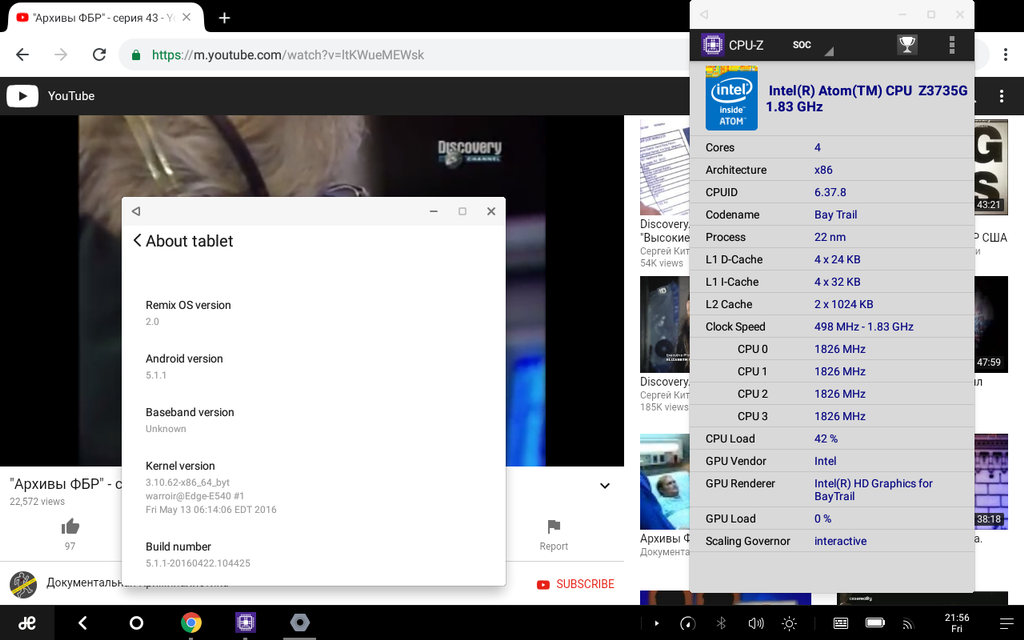Open the channel avatar
Image resolution: width=1024 pixels, height=640 pixels.
tap(23, 584)
